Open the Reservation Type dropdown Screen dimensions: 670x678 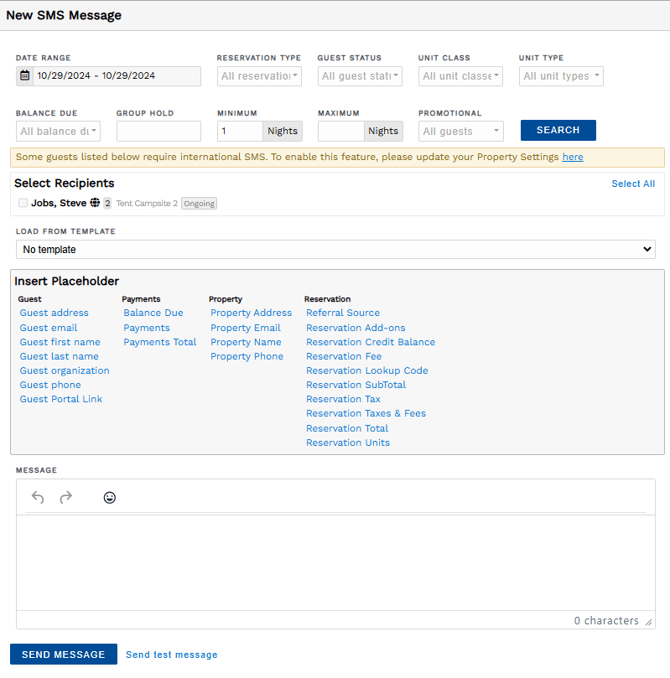point(259,76)
